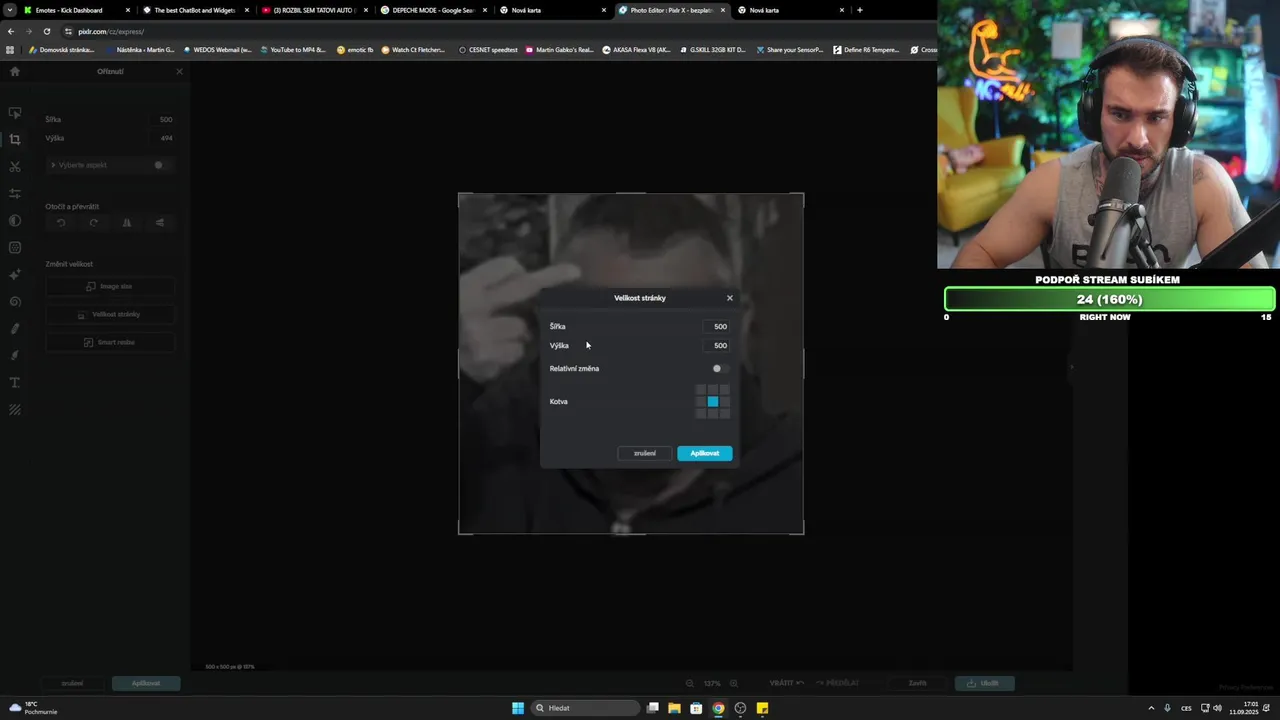This screenshot has height=720, width=1280.
Task: Click the Uložit save button
Action: pyautogui.click(x=985, y=683)
